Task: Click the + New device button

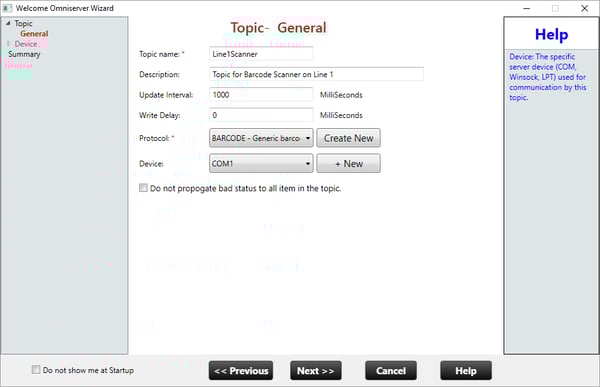Action: click(348, 163)
